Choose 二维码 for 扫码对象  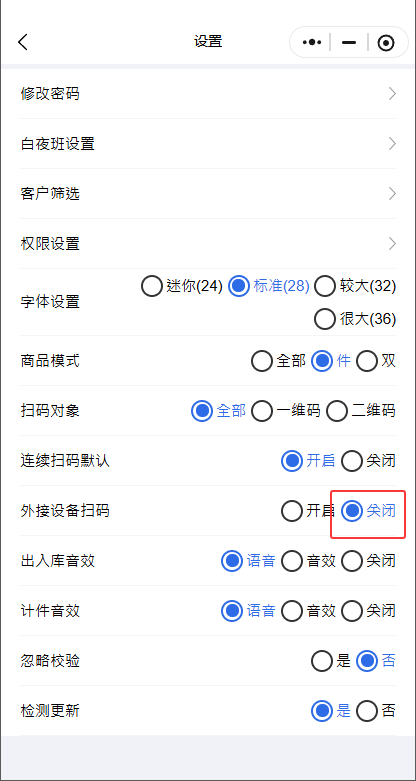[x=361, y=411]
